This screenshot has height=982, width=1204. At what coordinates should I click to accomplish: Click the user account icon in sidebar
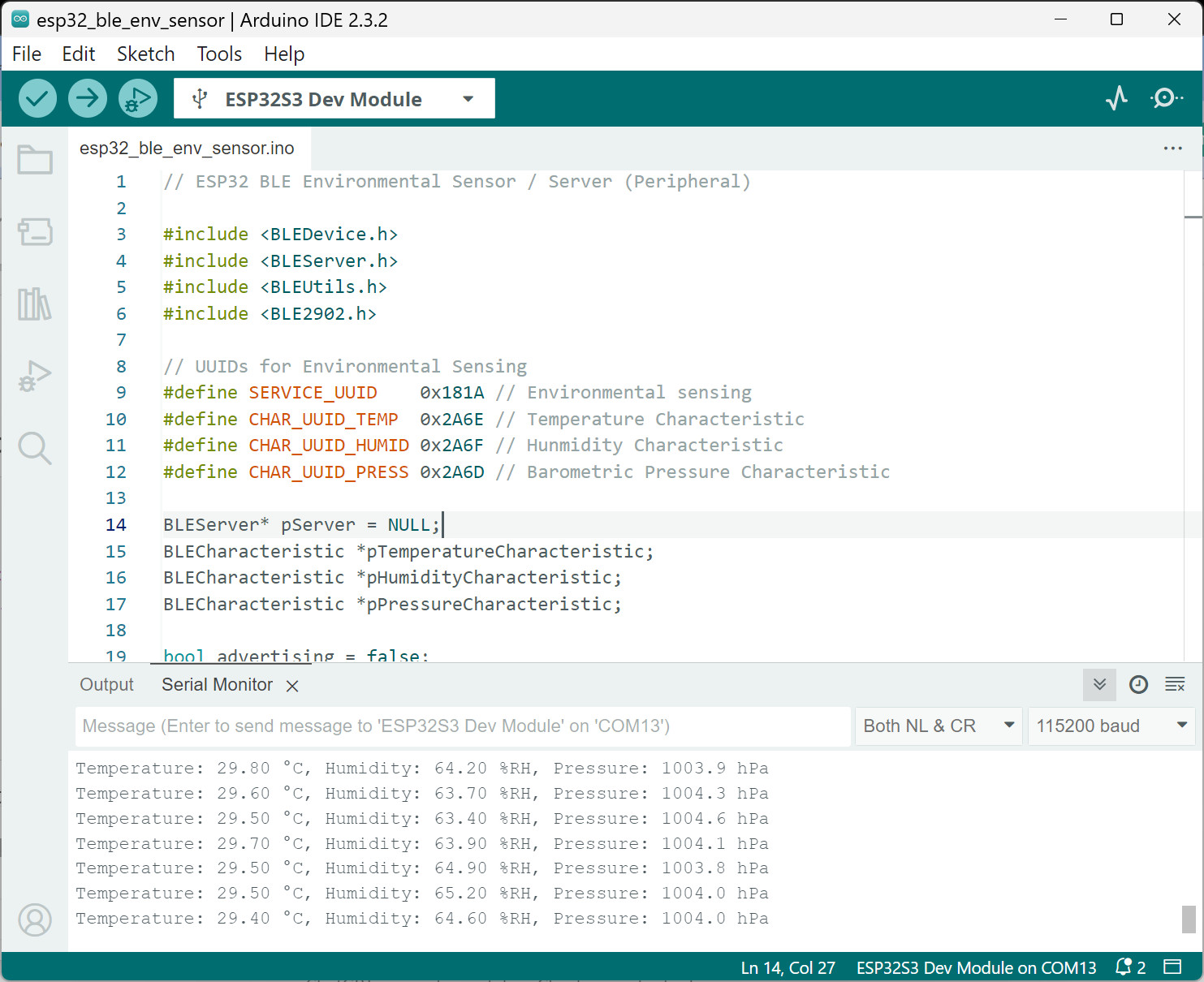coord(35,920)
